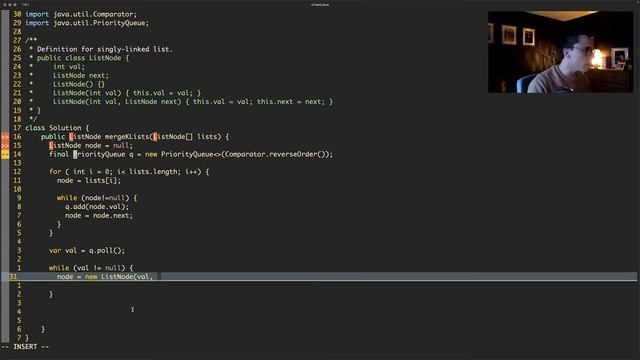Click 'q.add(node.val);' line
This screenshot has height=360, width=640.
pyautogui.click(x=97, y=207)
